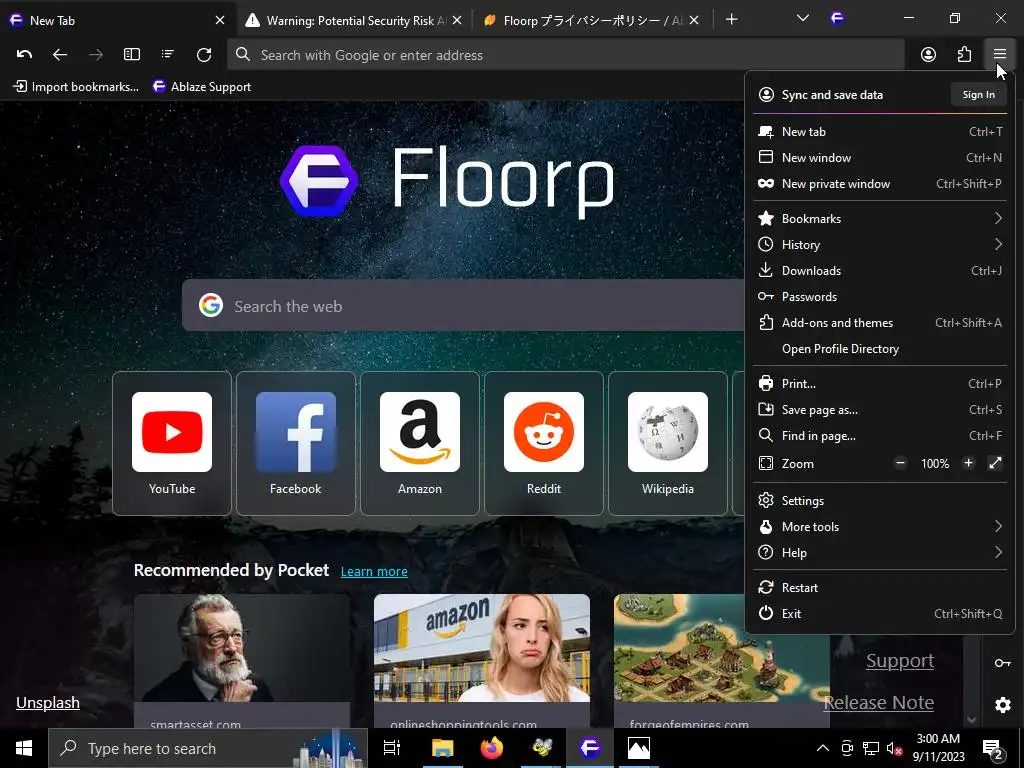Click Sync and save data

[x=832, y=95]
